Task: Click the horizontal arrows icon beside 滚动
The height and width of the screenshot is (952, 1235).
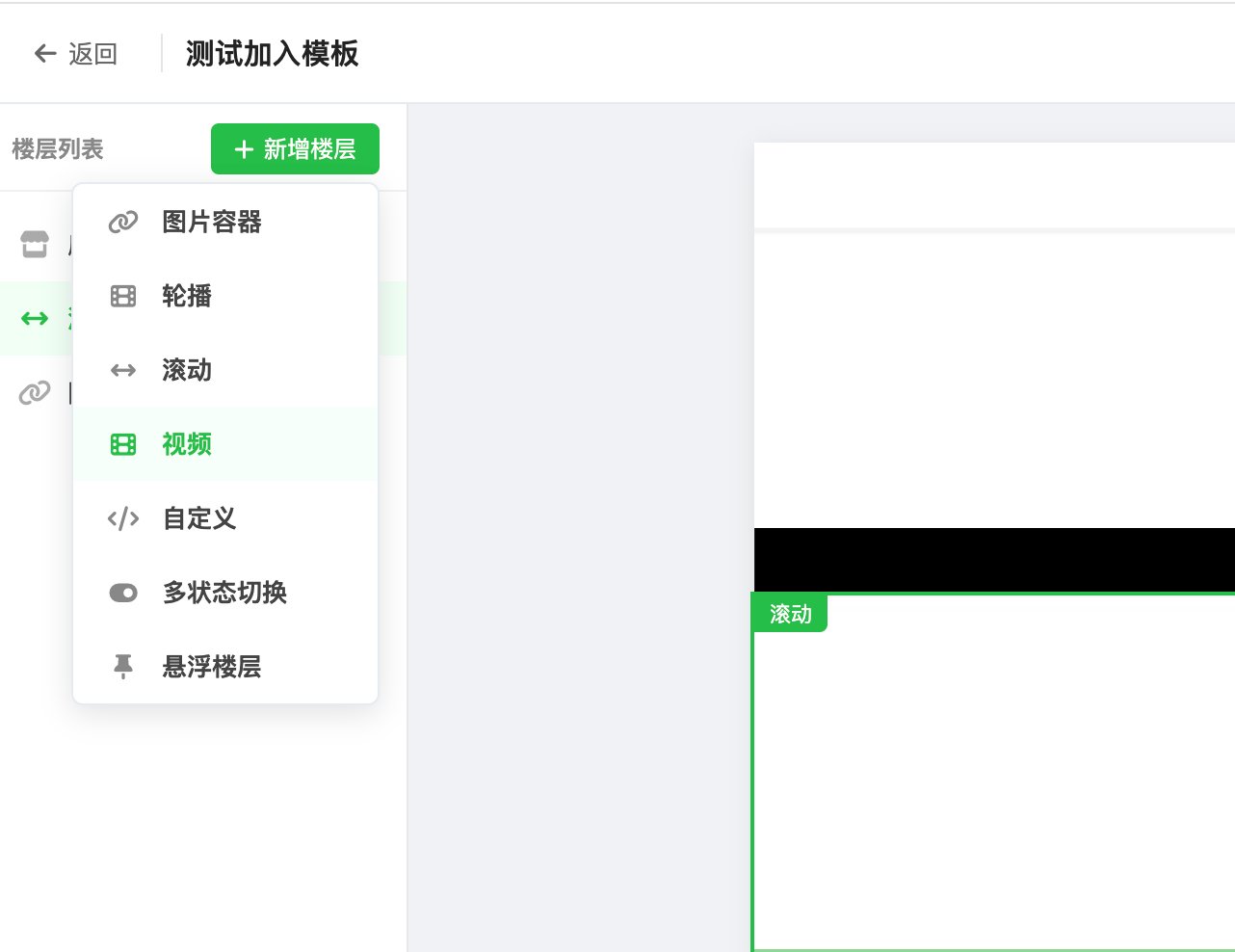Action: 123,370
